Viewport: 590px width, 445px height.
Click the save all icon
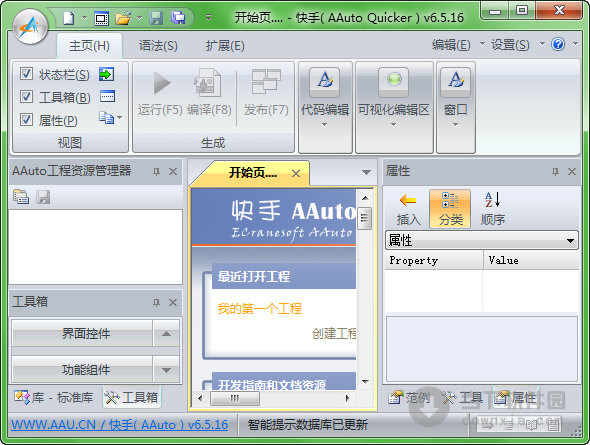click(178, 18)
